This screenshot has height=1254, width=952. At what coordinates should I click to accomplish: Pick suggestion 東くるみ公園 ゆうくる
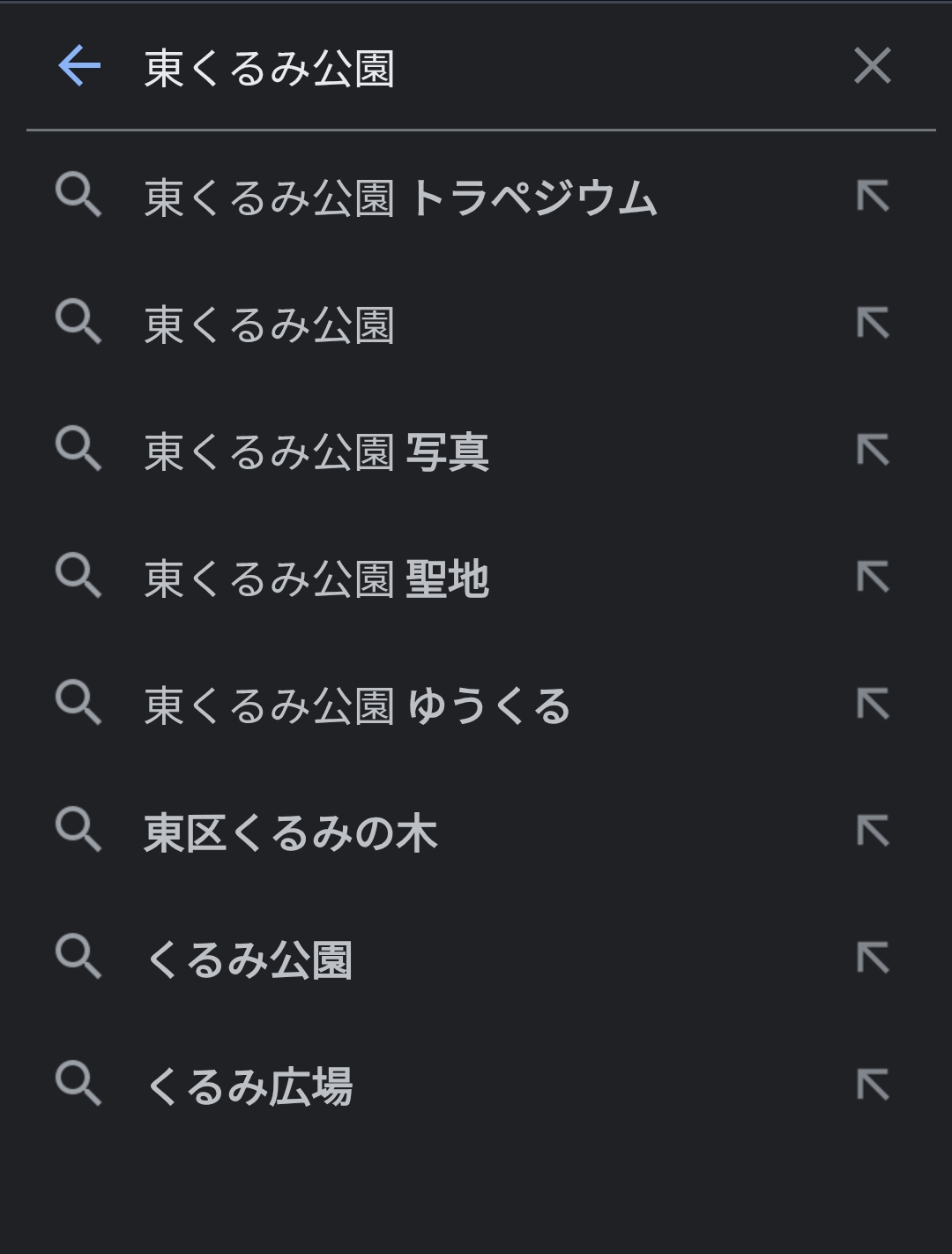tap(357, 705)
